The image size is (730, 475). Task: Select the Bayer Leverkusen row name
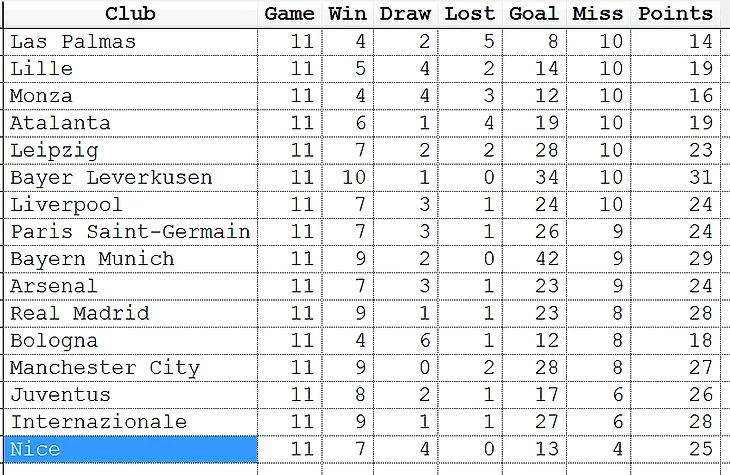(x=130, y=177)
